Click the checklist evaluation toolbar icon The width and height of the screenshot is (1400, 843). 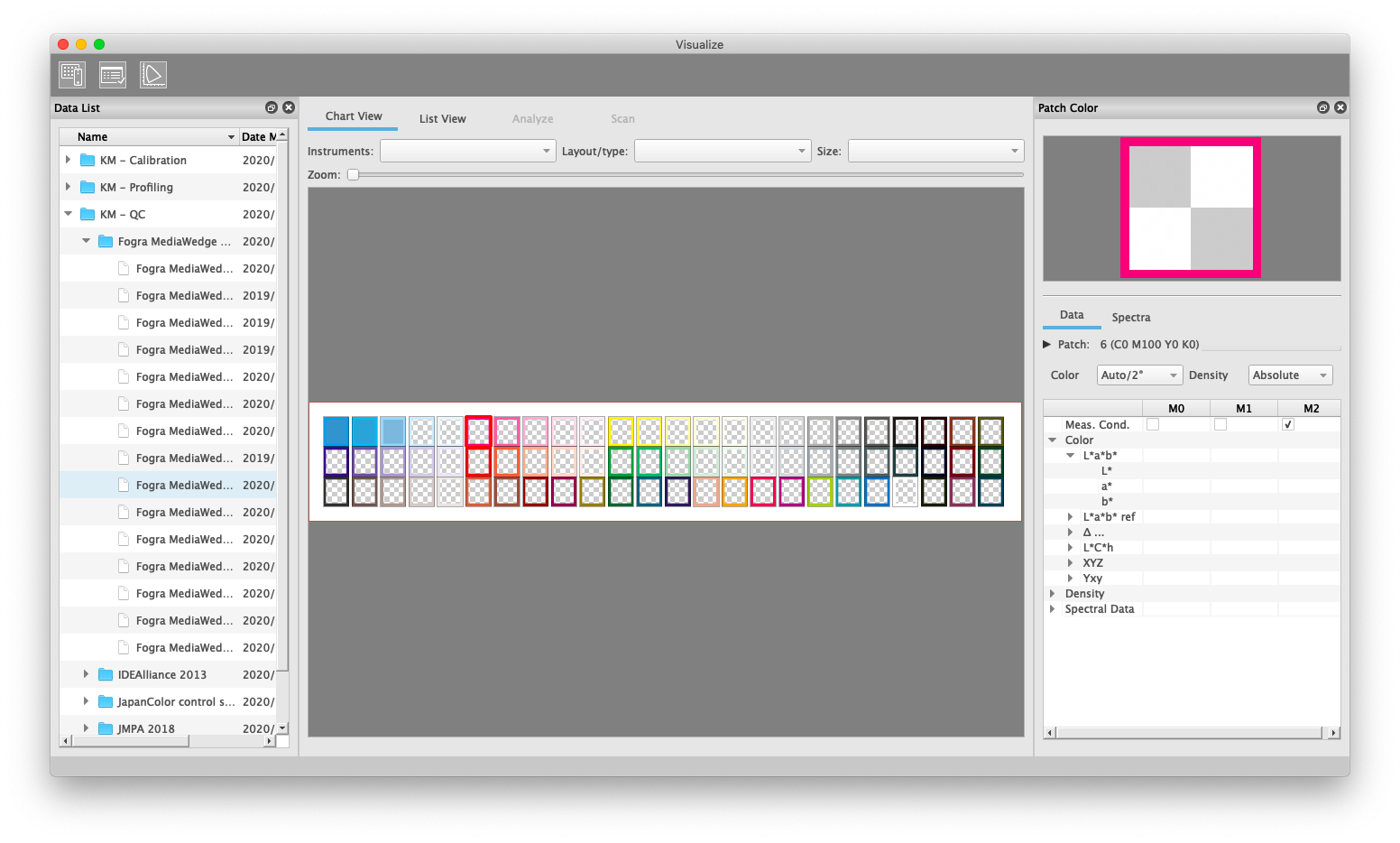click(113, 75)
